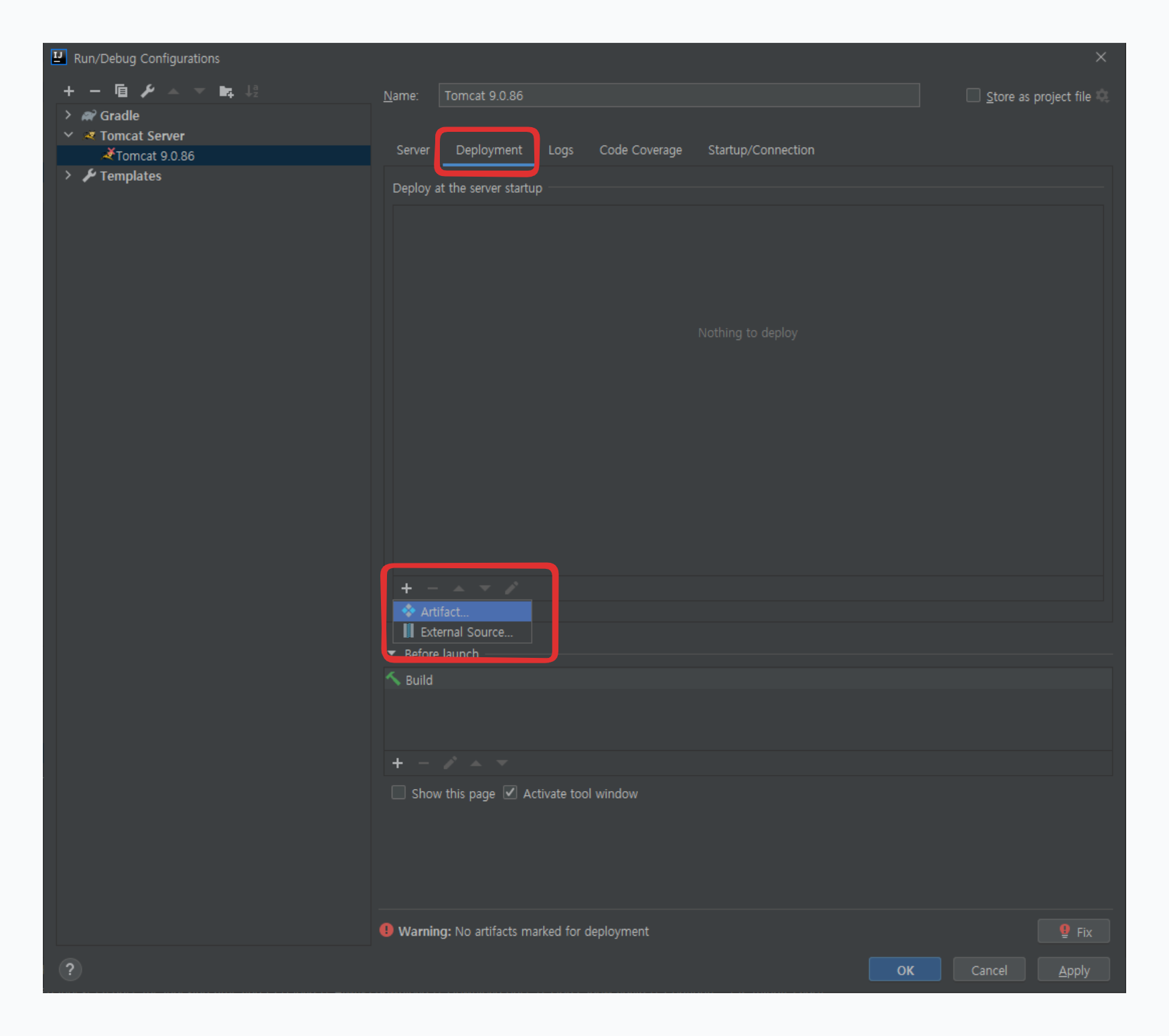
Task: Remove before launch task minus icon
Action: (x=424, y=763)
